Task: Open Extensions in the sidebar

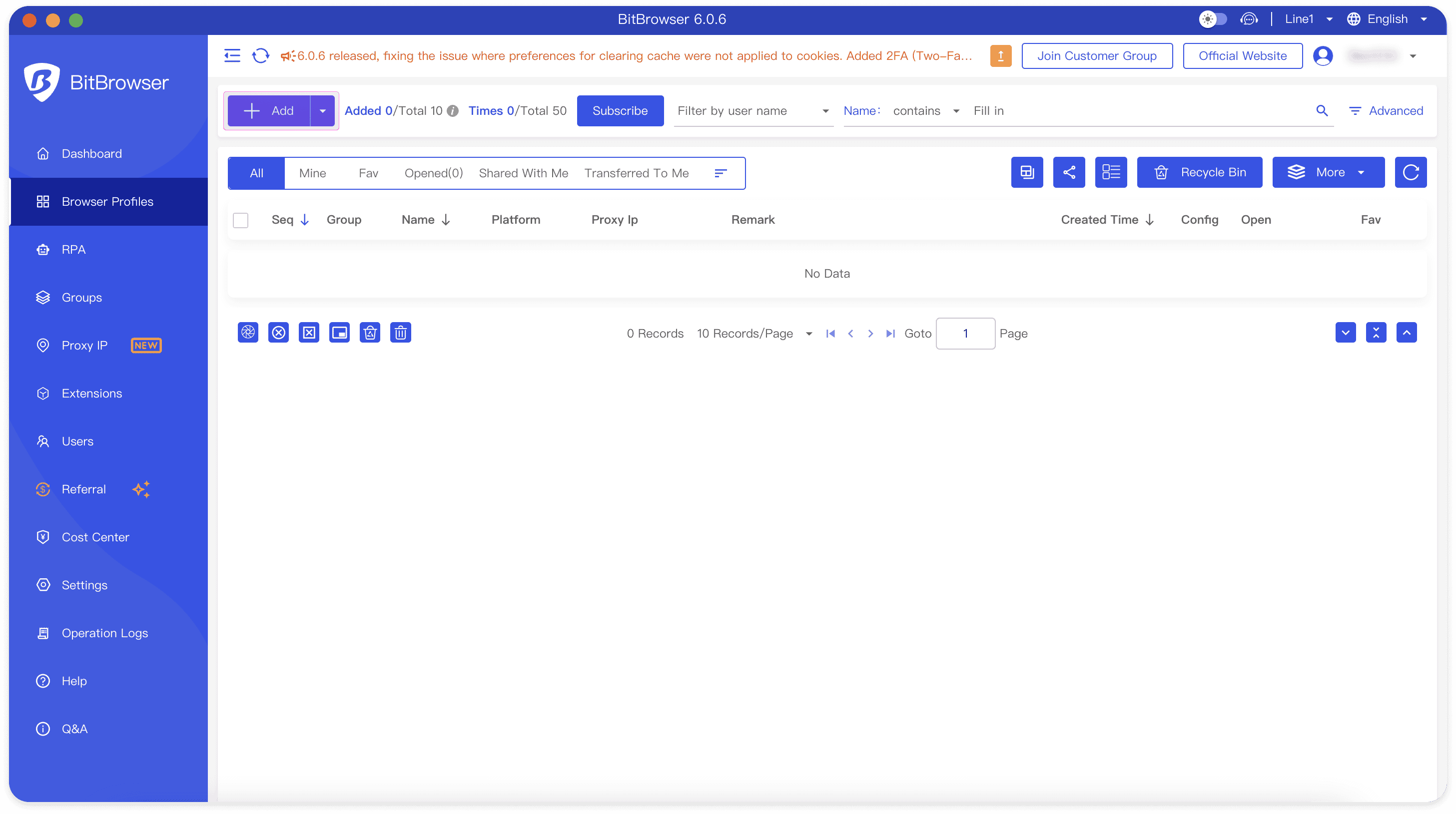Action: pyautogui.click(x=108, y=394)
